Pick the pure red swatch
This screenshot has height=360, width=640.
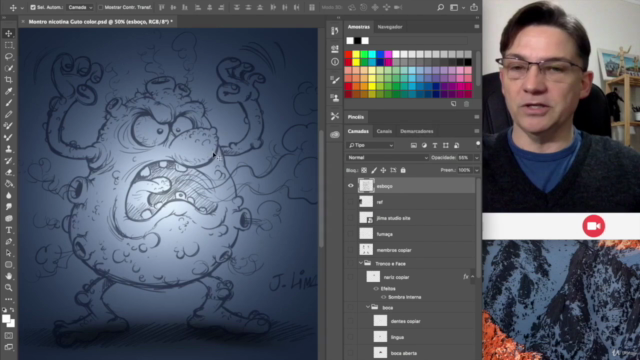pos(348,54)
